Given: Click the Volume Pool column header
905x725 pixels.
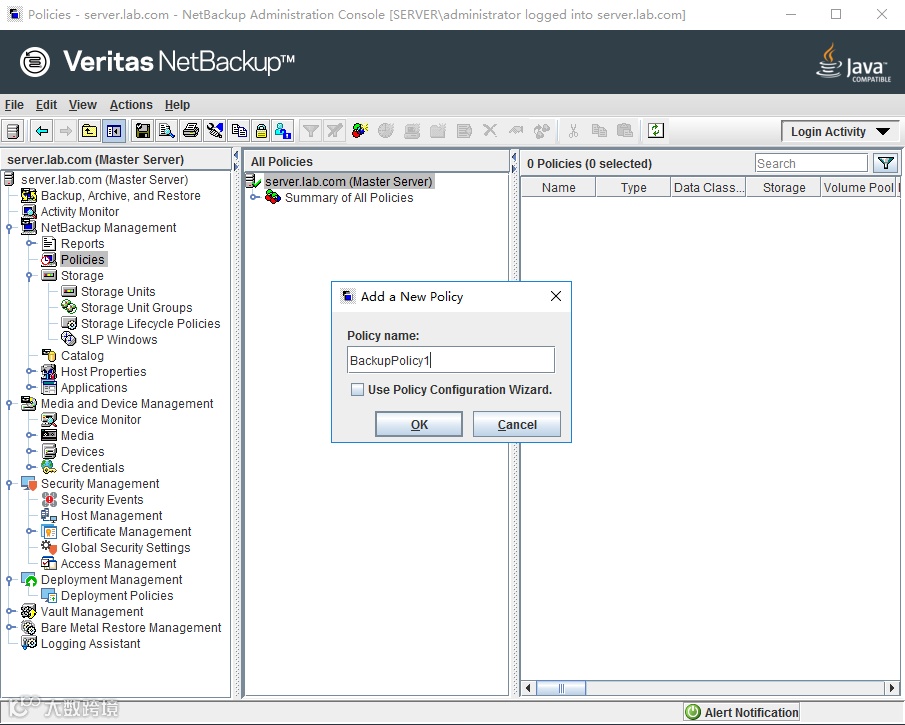Looking at the screenshot, I should 859,188.
